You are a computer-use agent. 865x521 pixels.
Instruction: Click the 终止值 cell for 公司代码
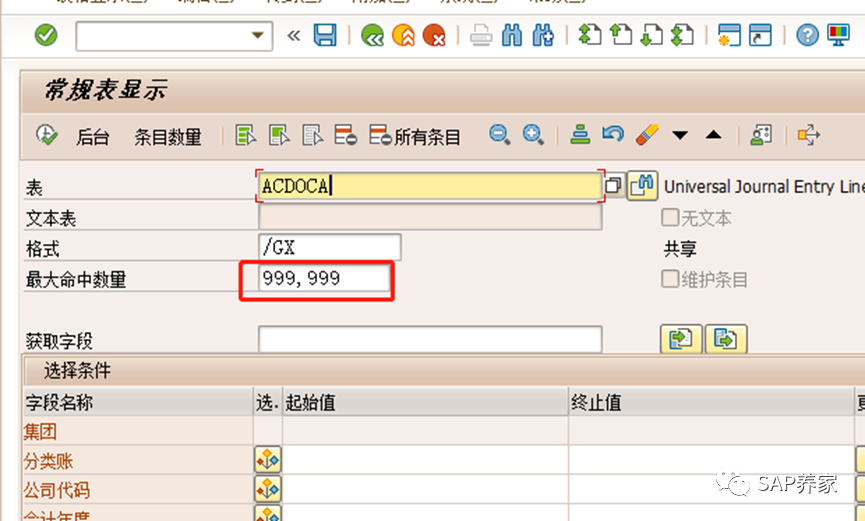tap(711, 489)
